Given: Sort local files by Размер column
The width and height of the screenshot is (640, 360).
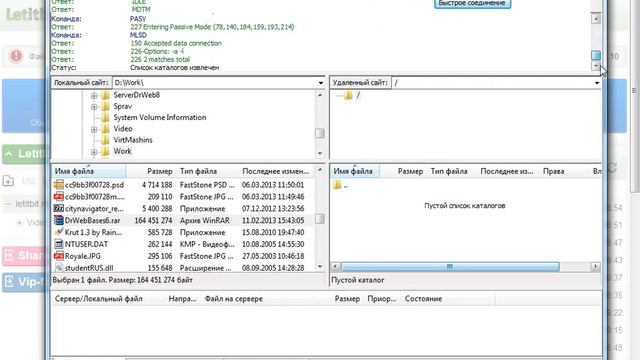Looking at the screenshot, I should coord(151,171).
